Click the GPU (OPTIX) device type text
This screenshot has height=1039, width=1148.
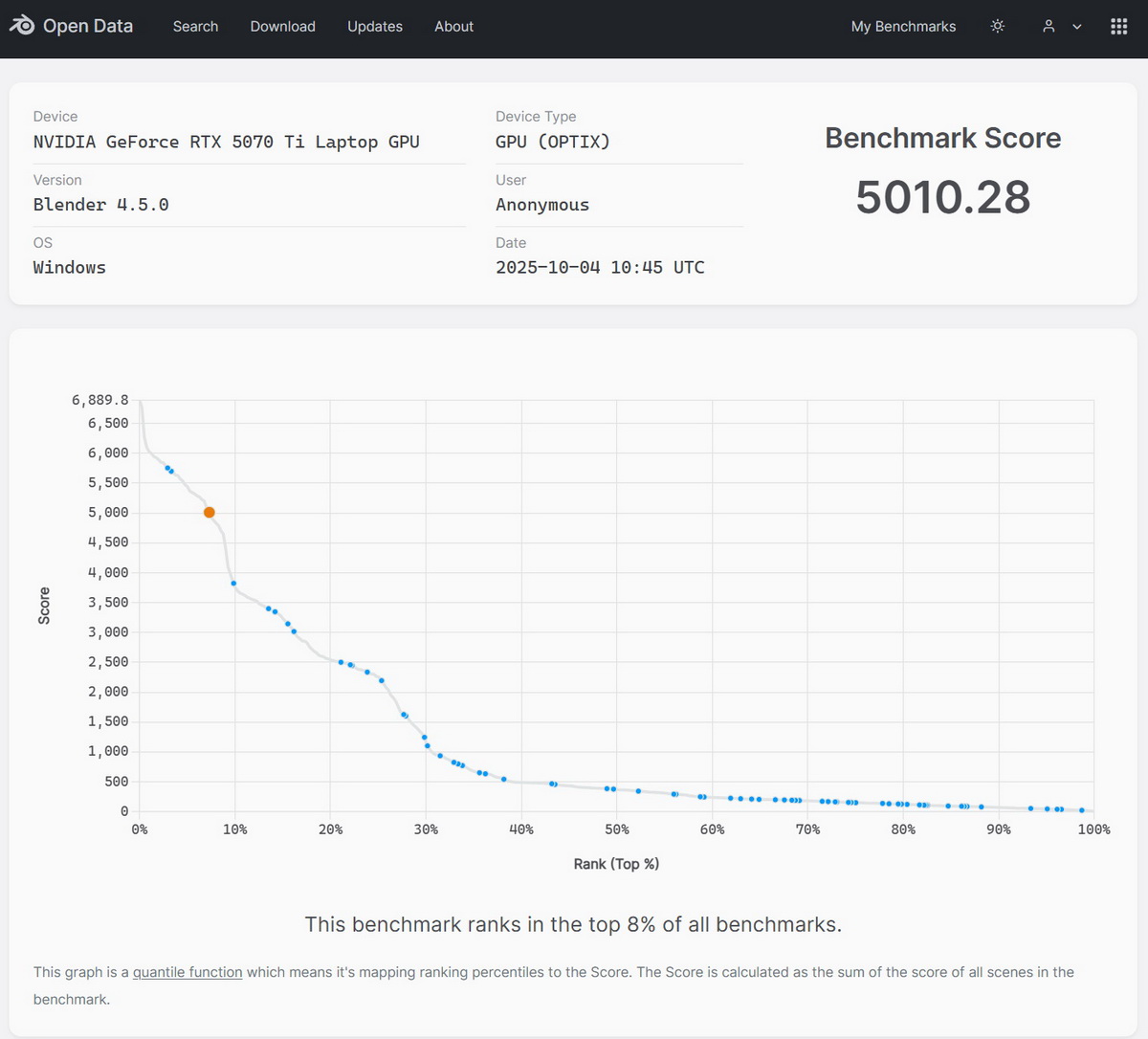[552, 142]
